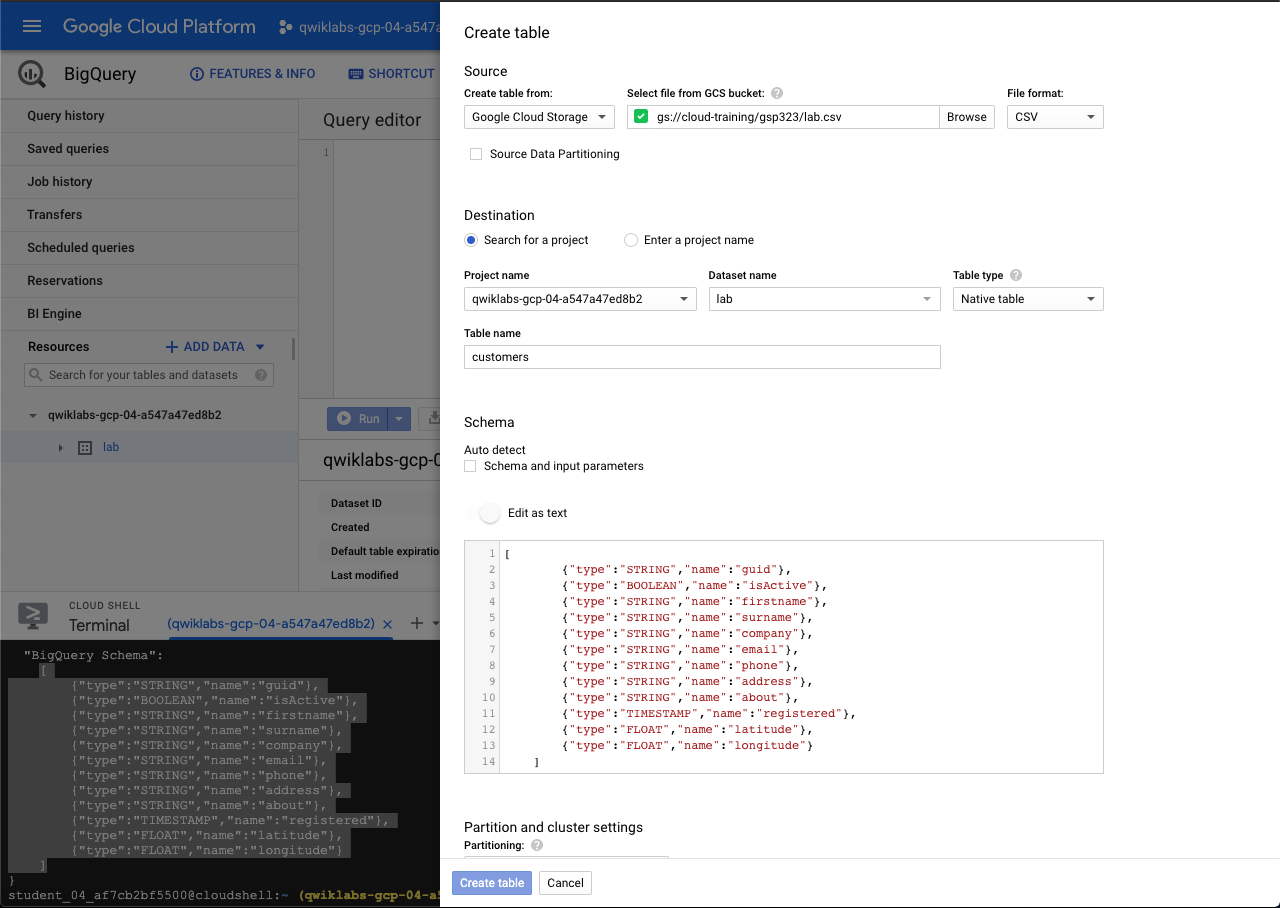
Task: Click the Cloud Shell terminal tab label
Action: tap(271, 624)
